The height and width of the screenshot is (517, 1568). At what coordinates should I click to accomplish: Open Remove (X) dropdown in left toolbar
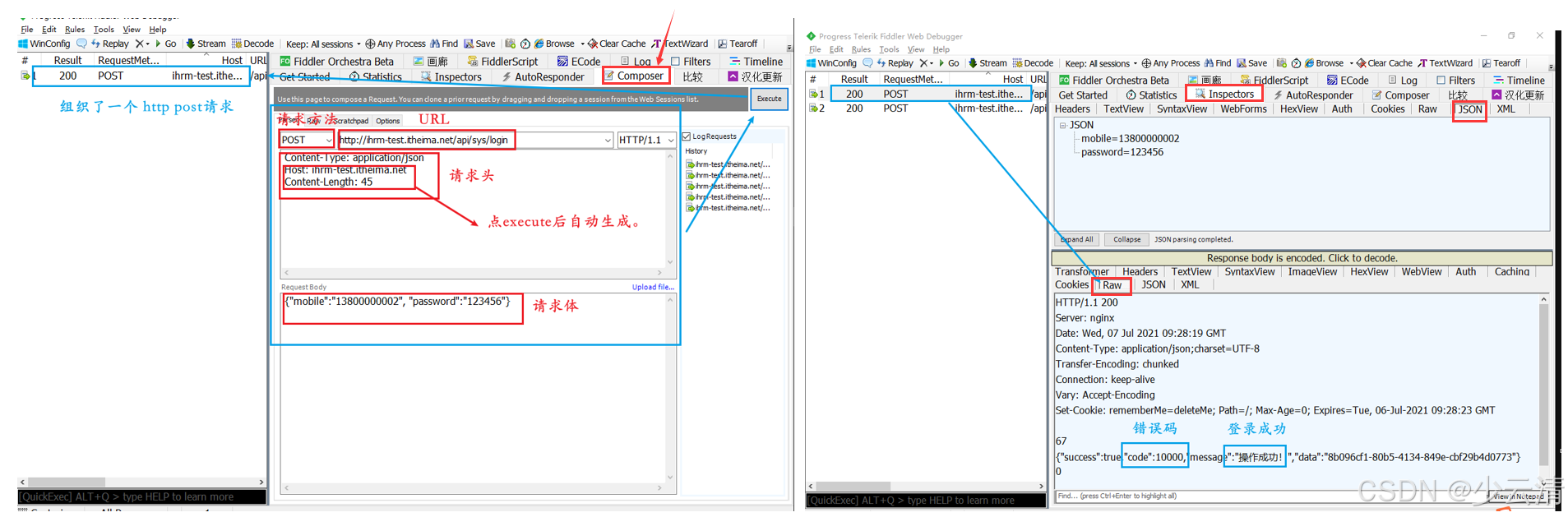pyautogui.click(x=147, y=44)
